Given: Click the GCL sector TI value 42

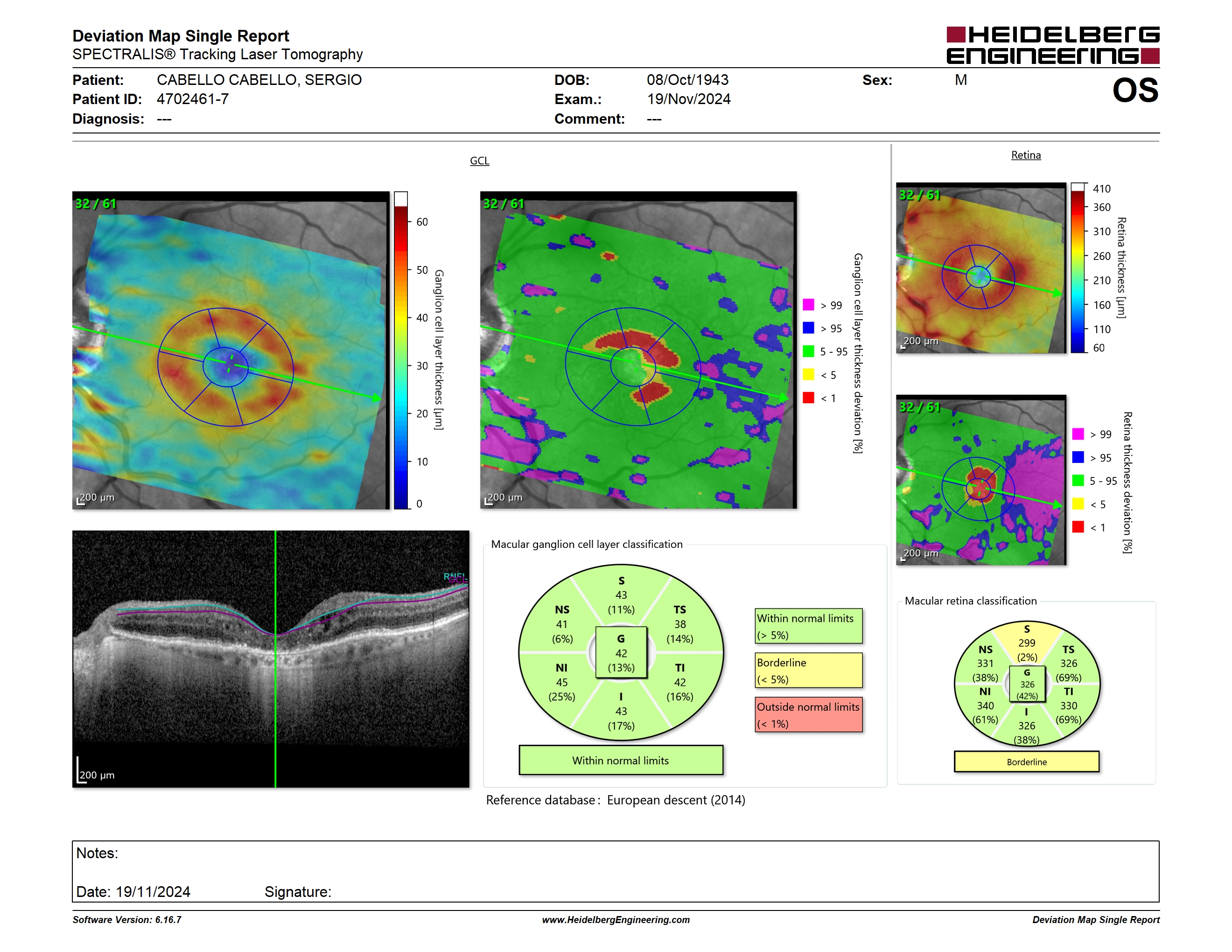Looking at the screenshot, I should pos(680,682).
